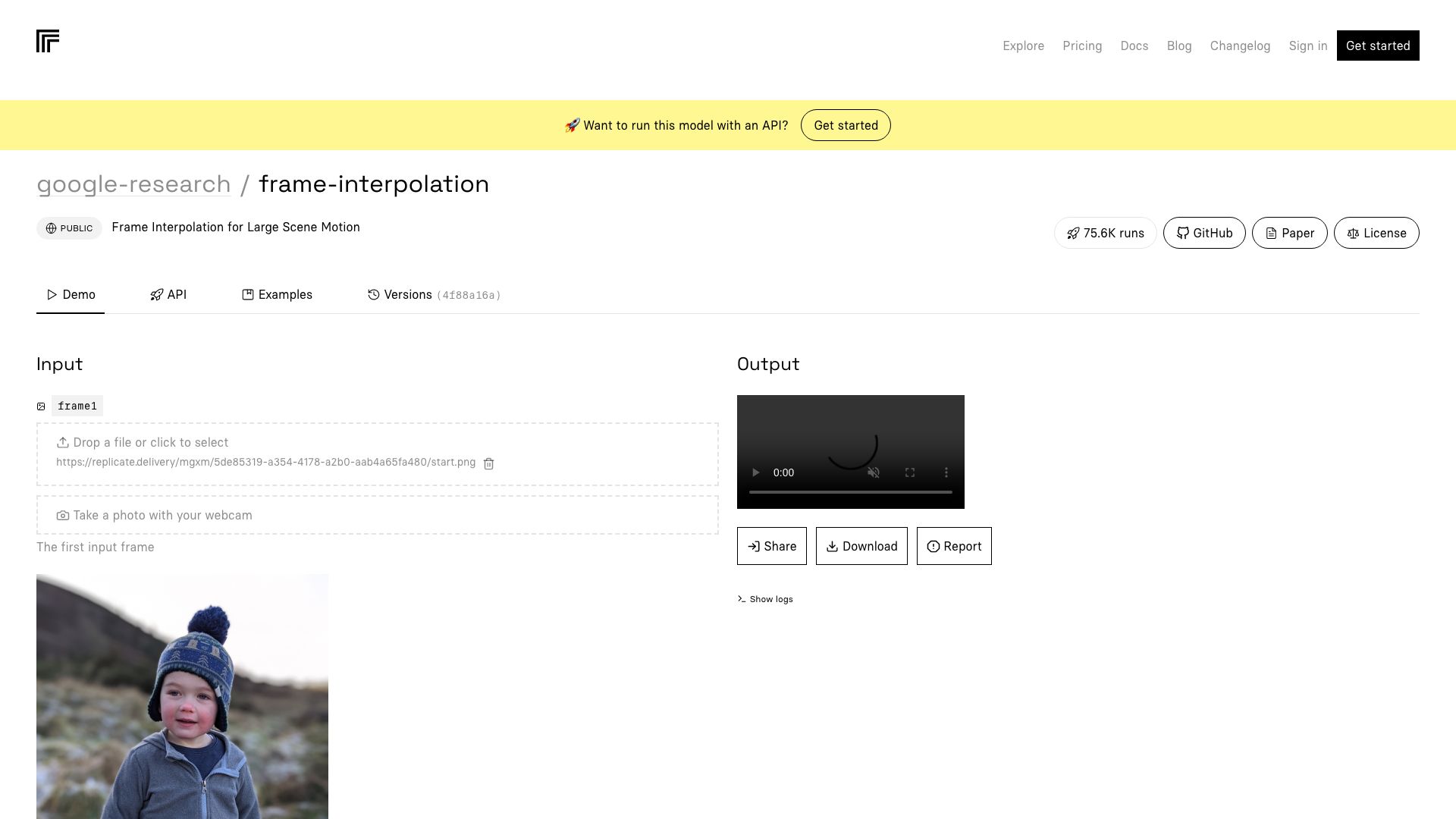Open the Paper link
Viewport: 1456px width, 819px height.
click(1289, 233)
